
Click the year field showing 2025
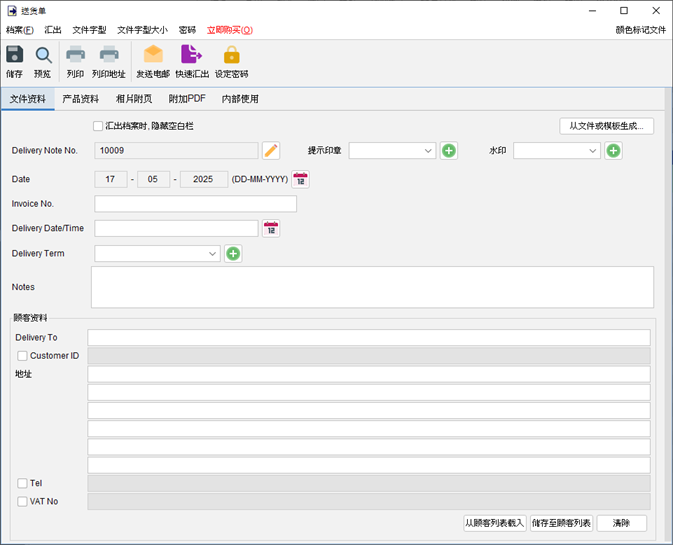pyautogui.click(x=204, y=179)
